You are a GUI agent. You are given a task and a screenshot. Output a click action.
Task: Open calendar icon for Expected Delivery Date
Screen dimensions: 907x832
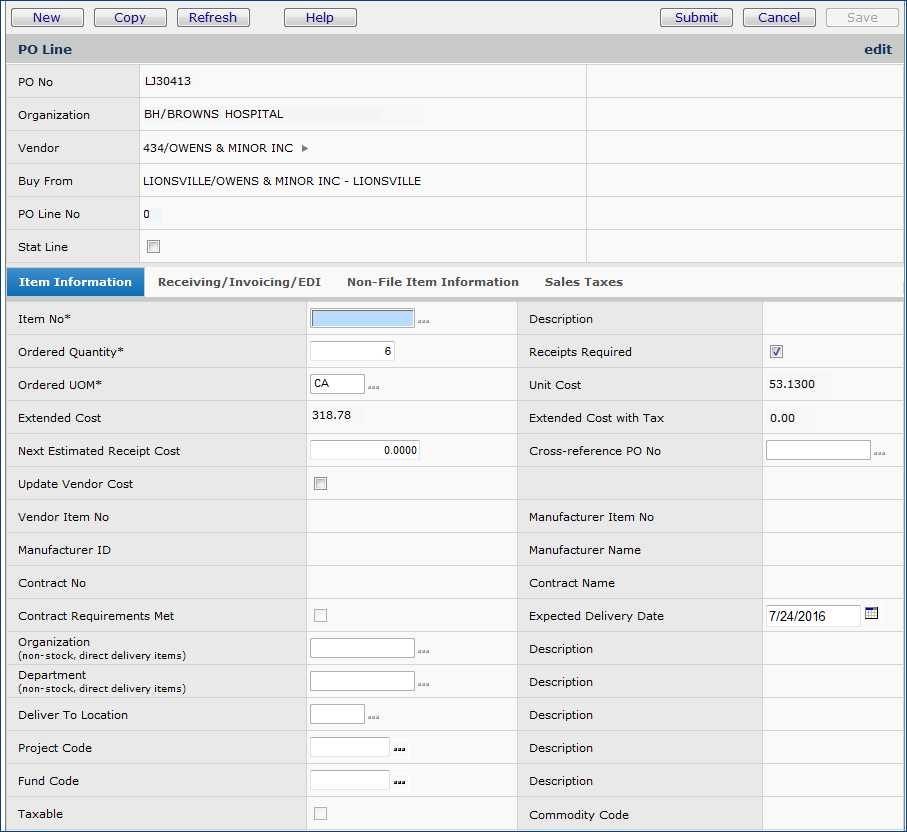pyautogui.click(x=871, y=614)
